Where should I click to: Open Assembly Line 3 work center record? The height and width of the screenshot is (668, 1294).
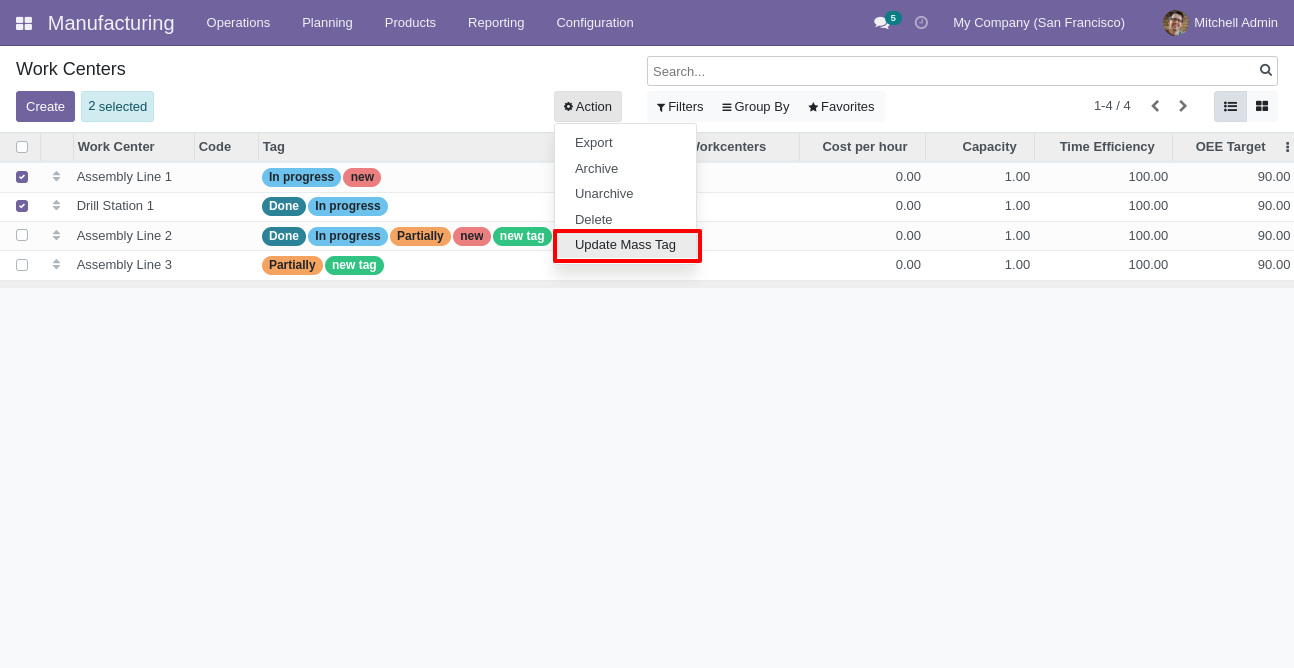pos(124,265)
